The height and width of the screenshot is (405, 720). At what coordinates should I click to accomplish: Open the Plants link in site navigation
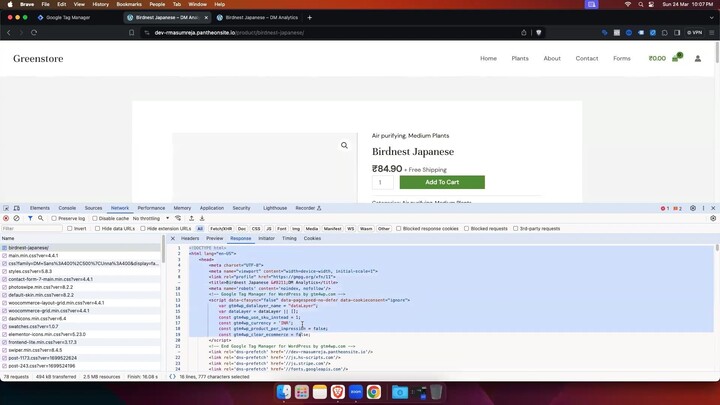520,58
